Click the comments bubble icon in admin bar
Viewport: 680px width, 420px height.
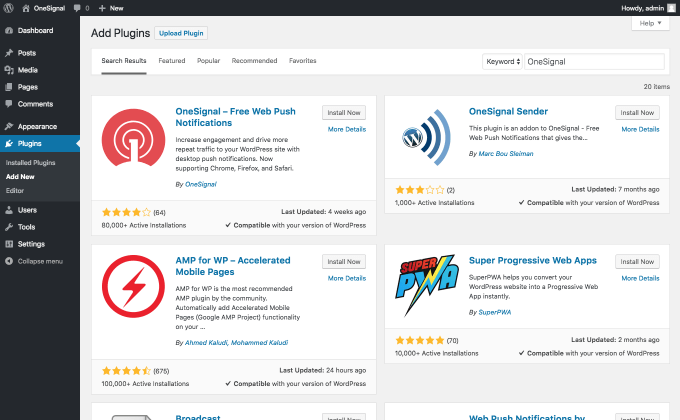pyautogui.click(x=77, y=8)
